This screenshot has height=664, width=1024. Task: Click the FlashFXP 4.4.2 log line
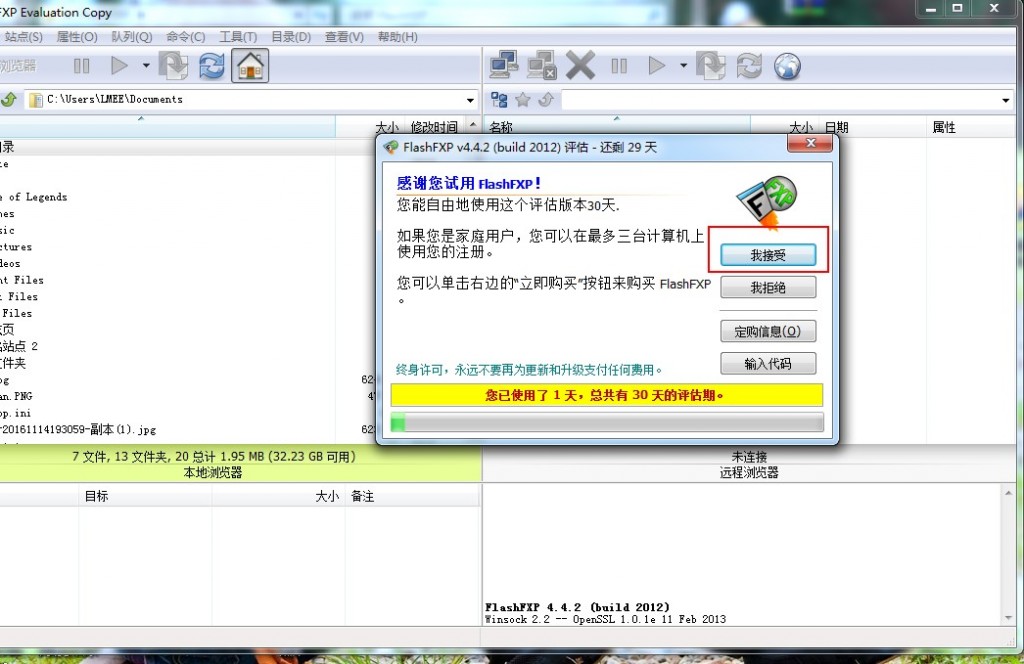pos(578,607)
